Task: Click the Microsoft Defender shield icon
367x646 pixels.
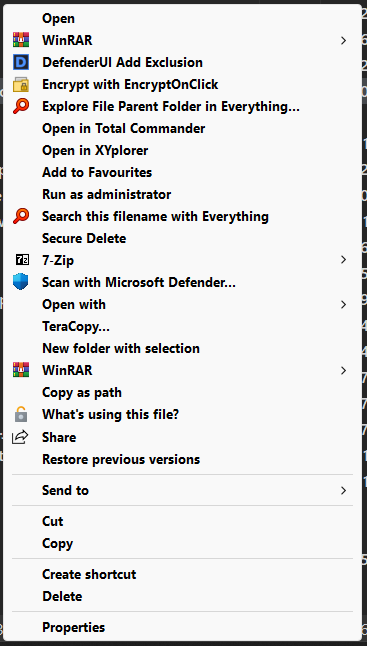Action: pyautogui.click(x=21, y=282)
